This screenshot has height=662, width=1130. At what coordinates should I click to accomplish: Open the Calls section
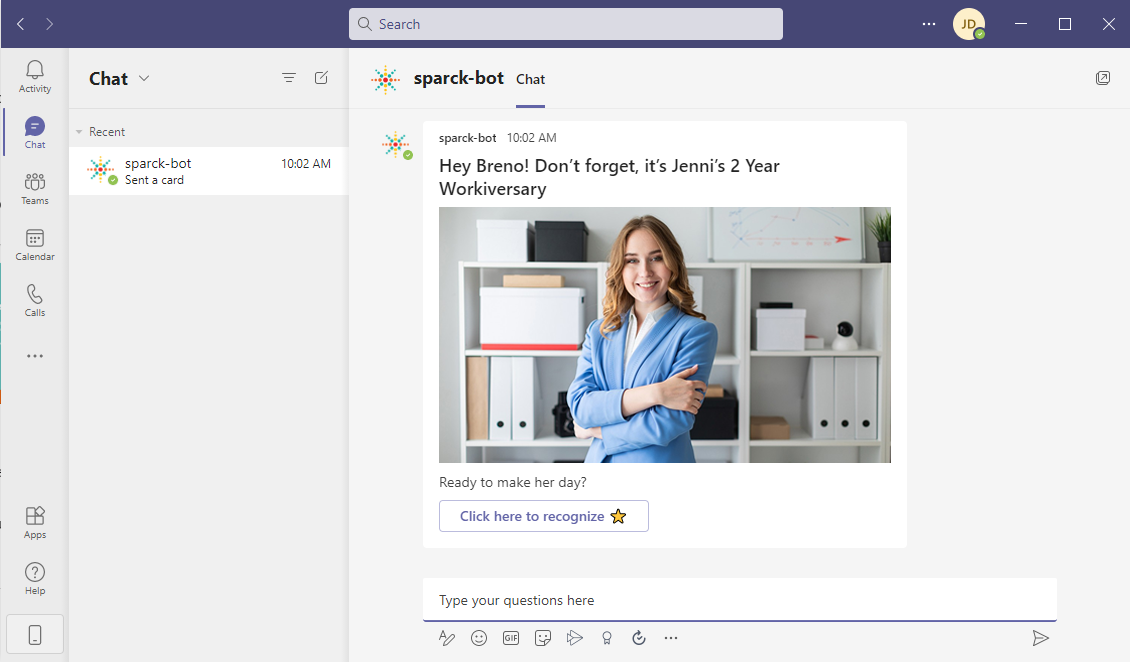(x=35, y=300)
